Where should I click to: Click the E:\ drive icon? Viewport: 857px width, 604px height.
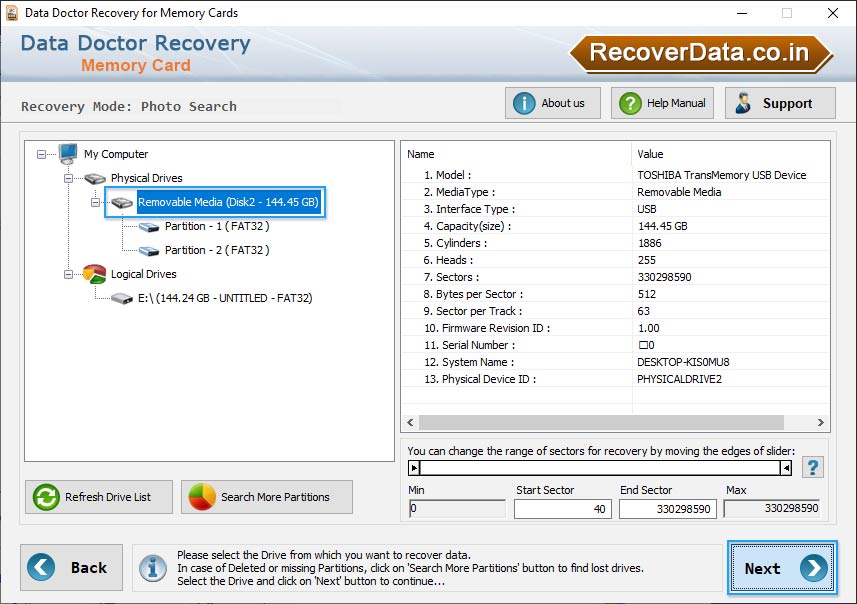coord(122,298)
